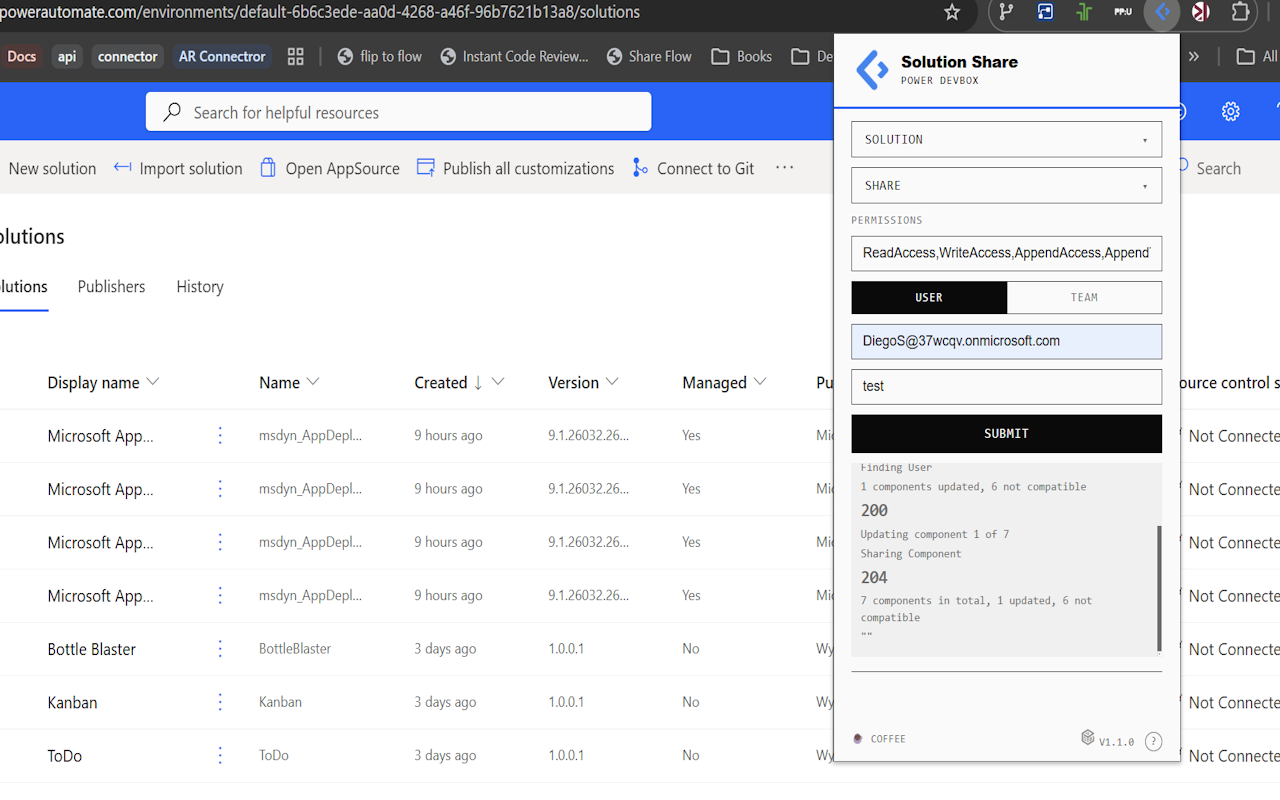Select the USER toggle option
This screenshot has height=800, width=1280.
(x=929, y=297)
